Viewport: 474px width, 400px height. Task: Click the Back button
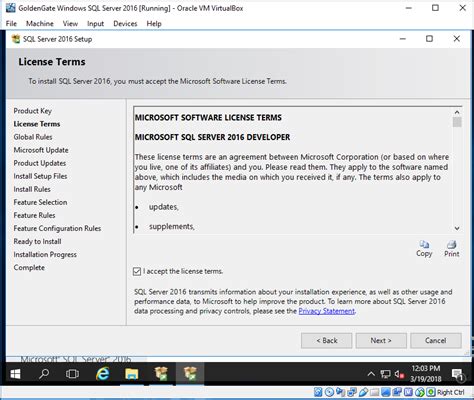pyautogui.click(x=326, y=341)
